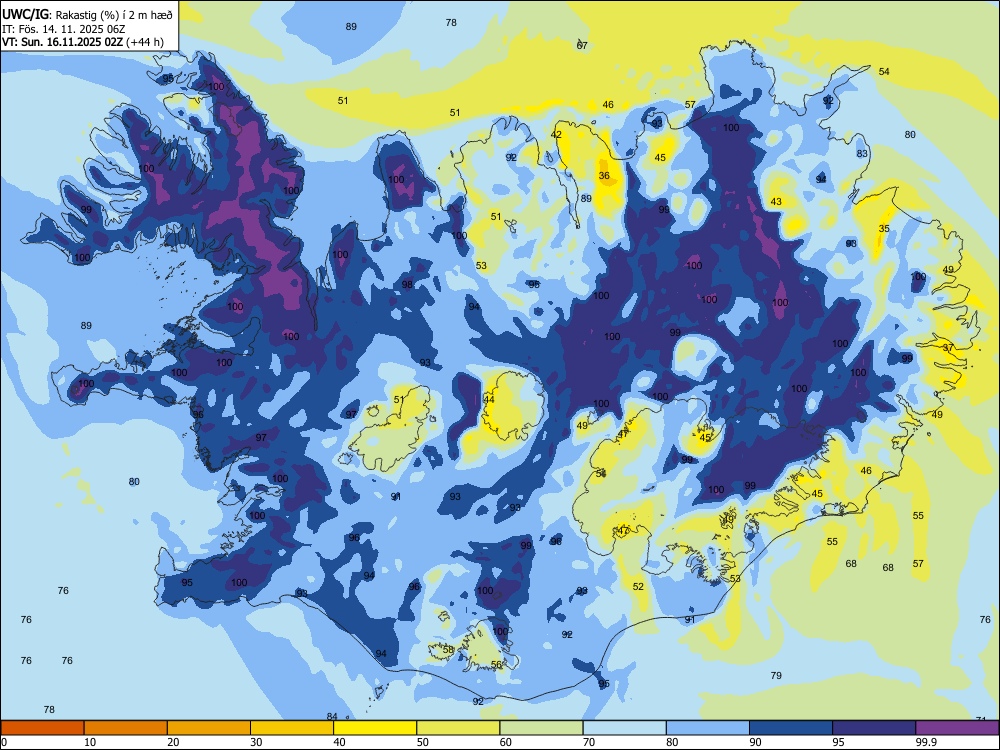Select the amber 30–40 legend swatch
The width and height of the screenshot is (1000, 750).
tap(292, 728)
